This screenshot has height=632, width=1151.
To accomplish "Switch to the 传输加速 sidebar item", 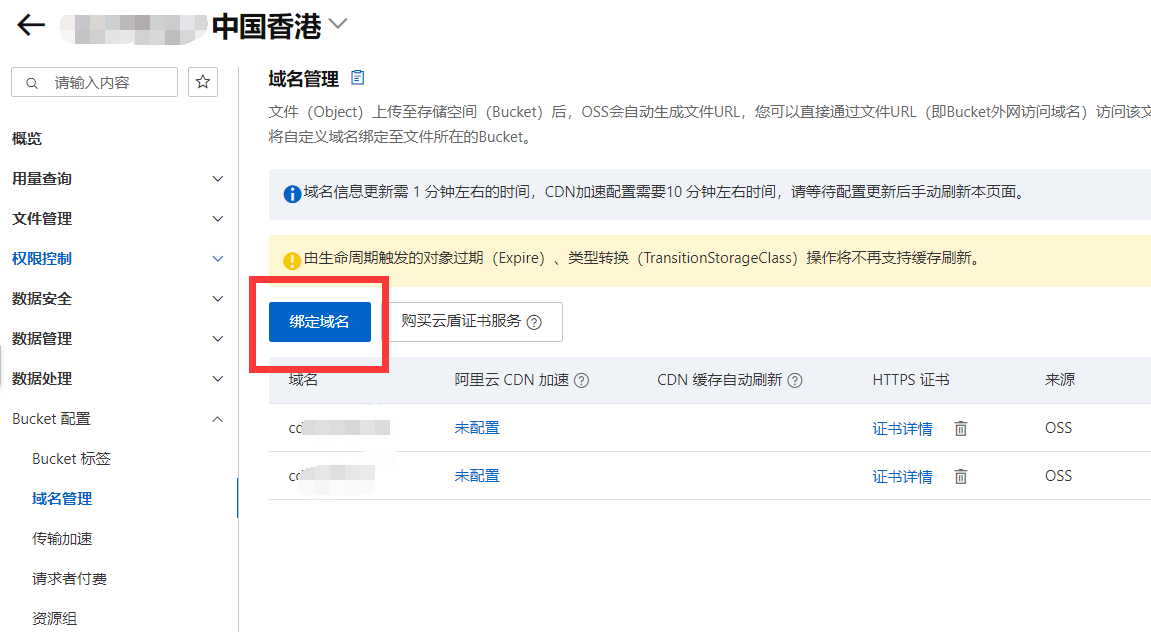I will (69, 538).
